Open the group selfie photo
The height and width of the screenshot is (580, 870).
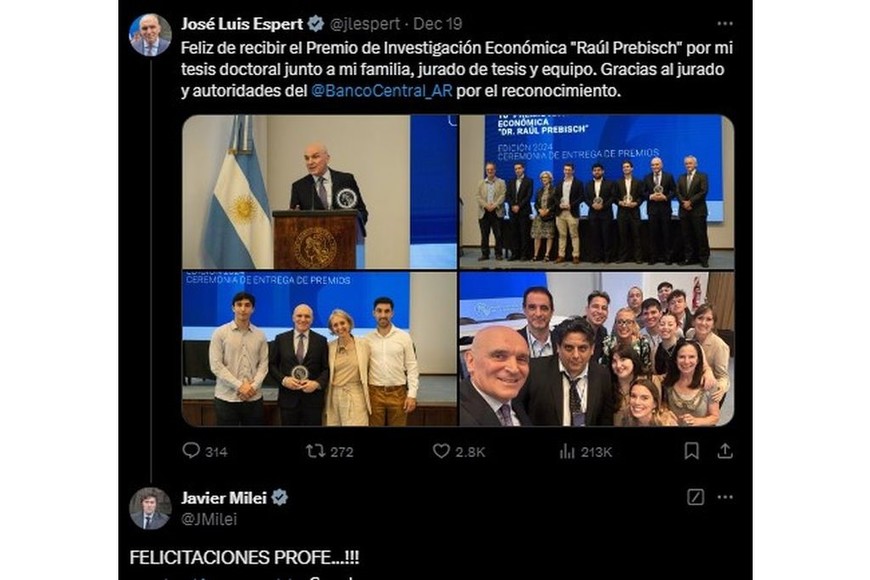596,349
